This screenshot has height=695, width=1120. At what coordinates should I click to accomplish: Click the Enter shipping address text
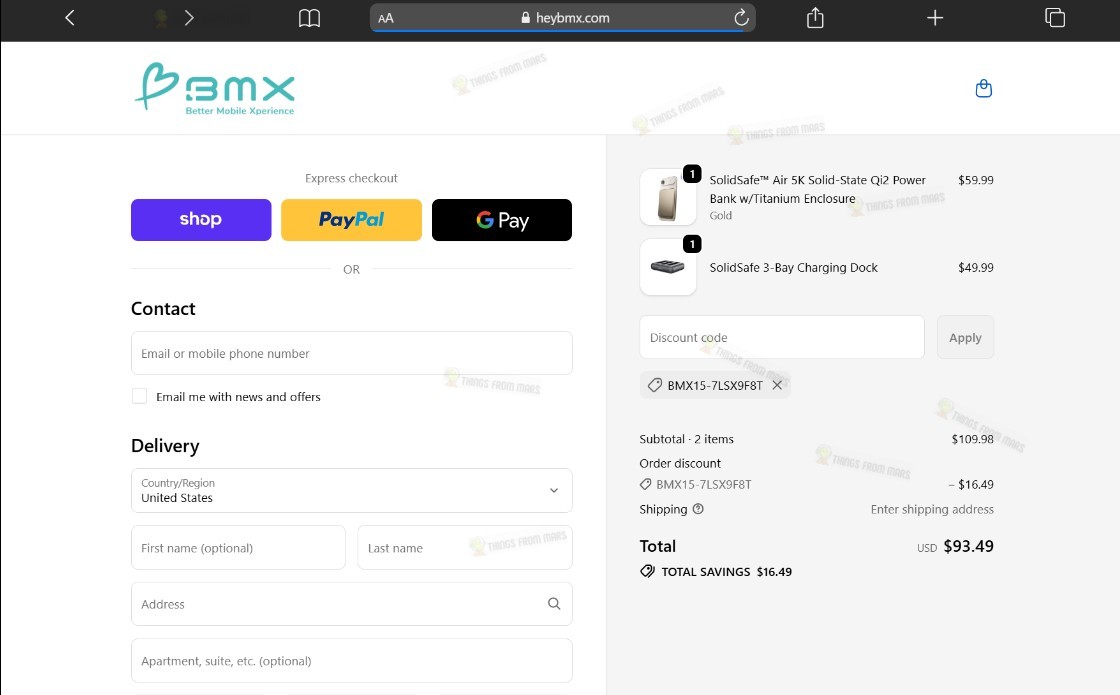[932, 509]
